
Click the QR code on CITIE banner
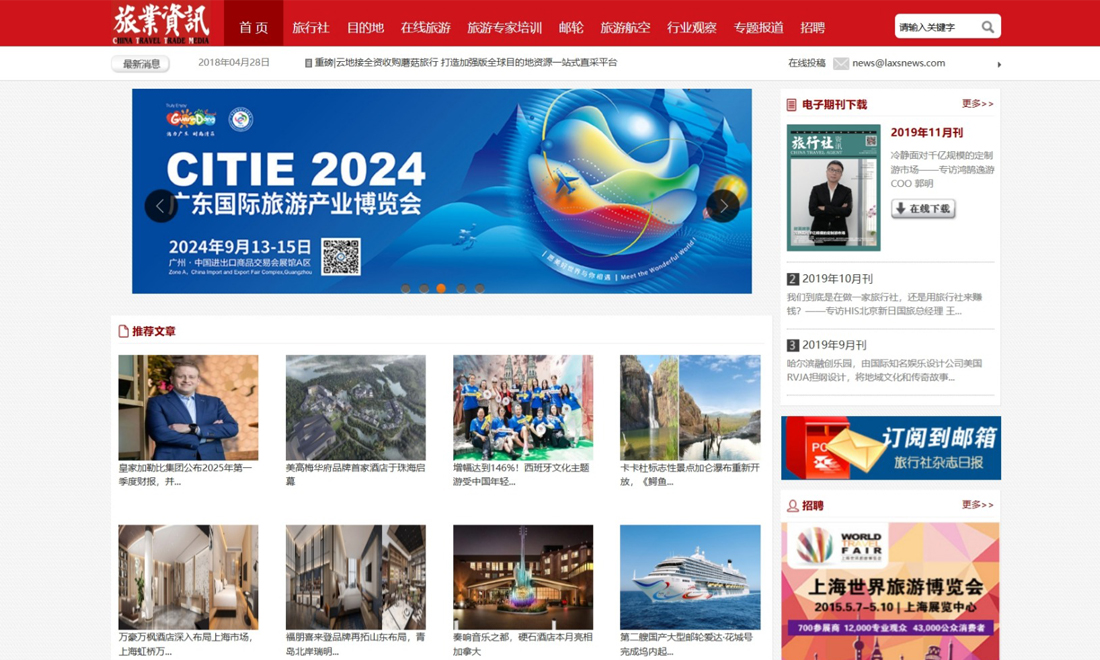[x=341, y=257]
